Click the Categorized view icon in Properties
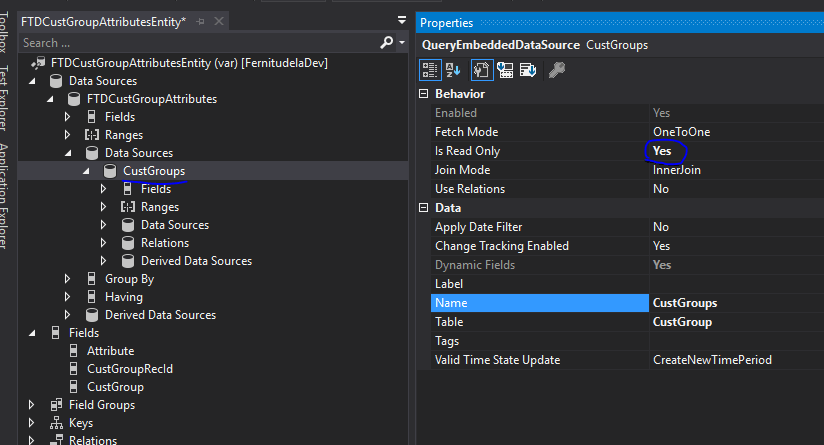The width and height of the screenshot is (824, 445). click(x=430, y=70)
